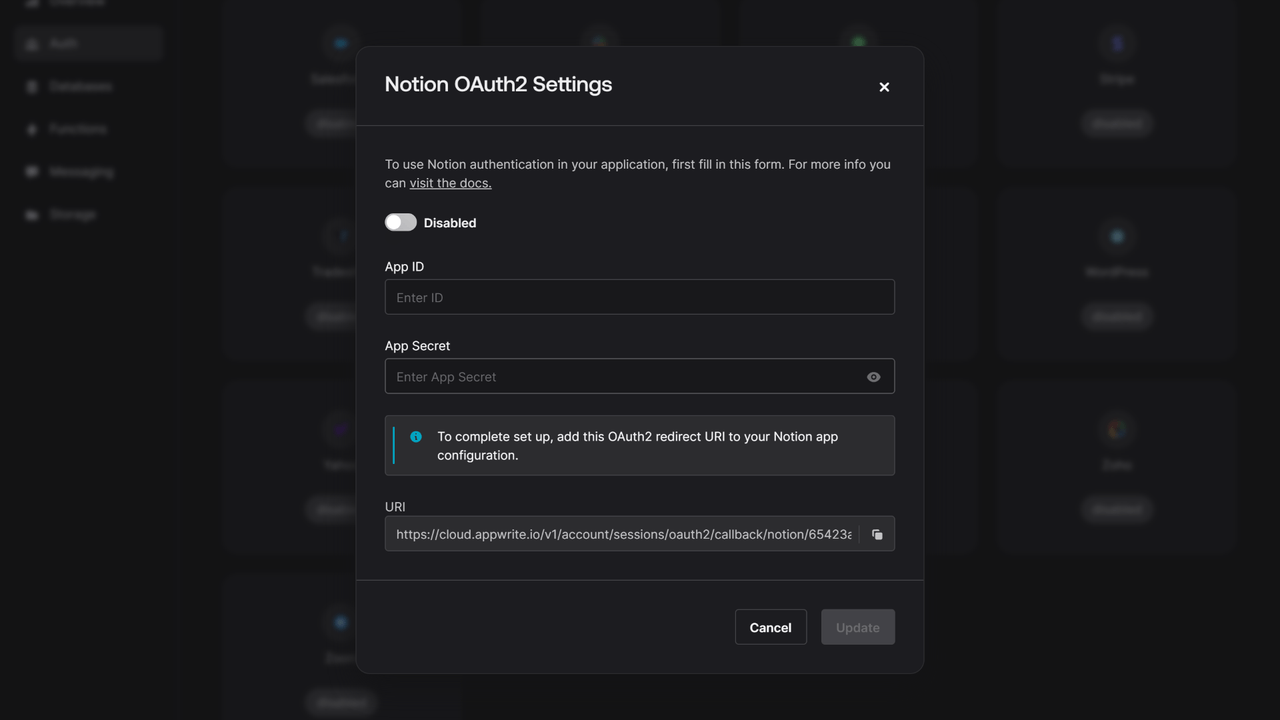Screen dimensions: 1280x720
Task: Focus the App ID input field
Action: click(x=640, y=297)
